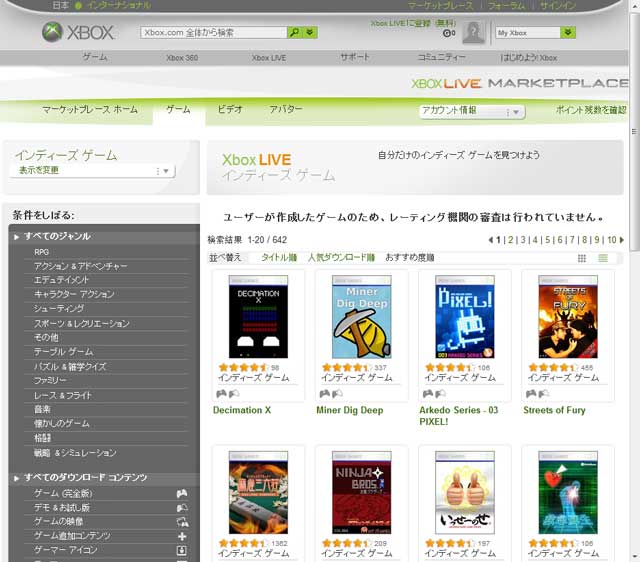Open the Xbox 360 navigation menu
Viewport: 640px width, 562px height.
pos(182,58)
